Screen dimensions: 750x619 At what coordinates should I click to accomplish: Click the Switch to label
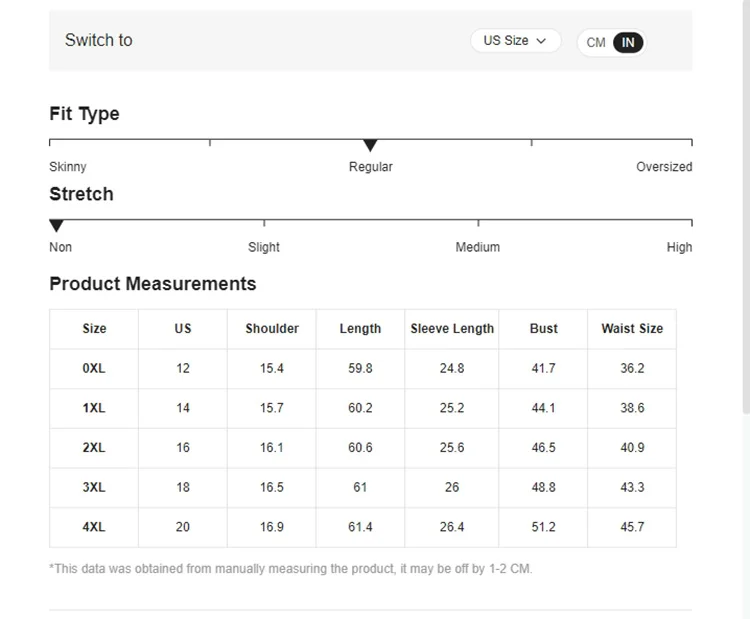pyautogui.click(x=98, y=40)
